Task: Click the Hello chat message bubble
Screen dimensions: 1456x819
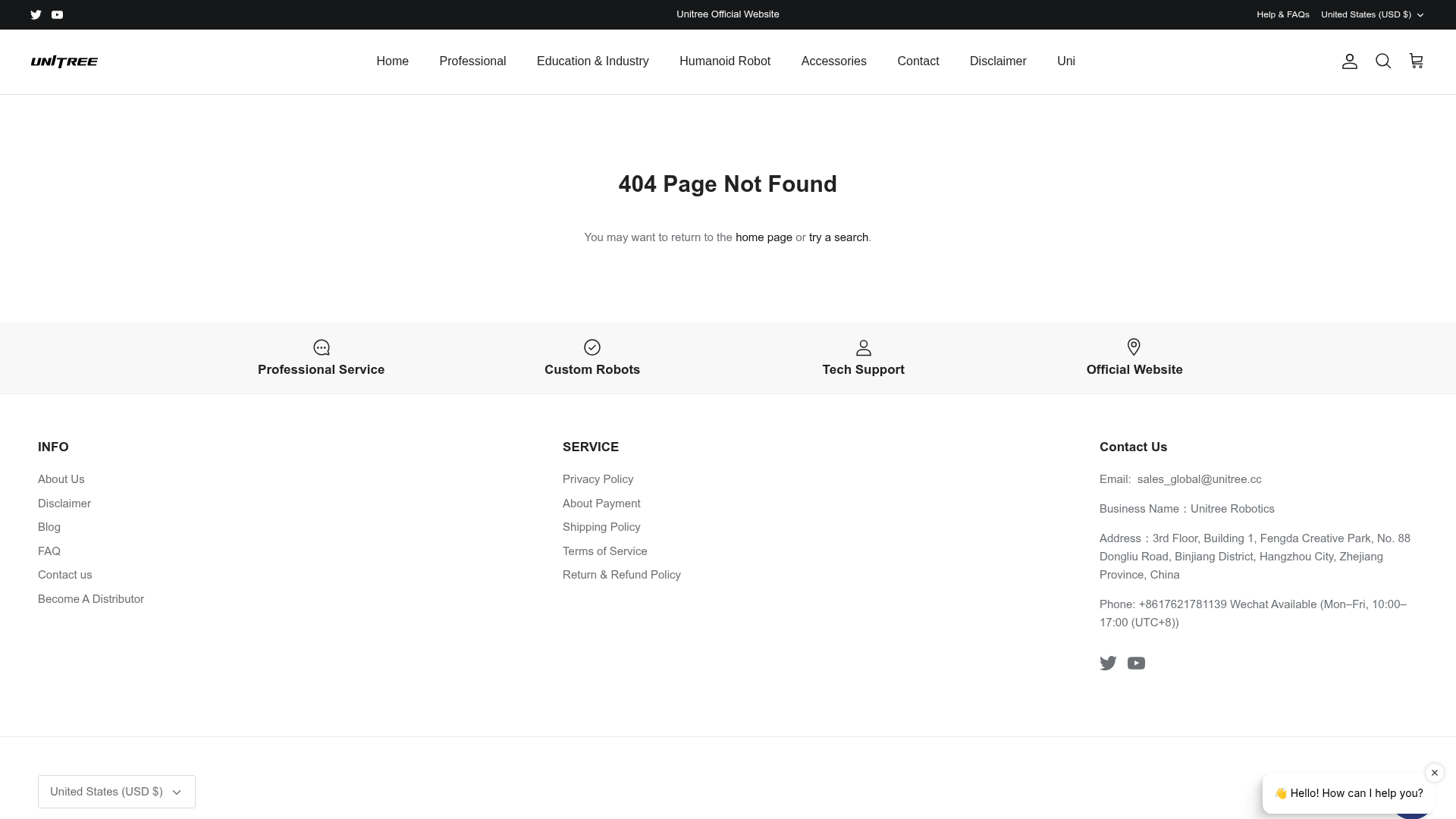Action: point(1348,793)
